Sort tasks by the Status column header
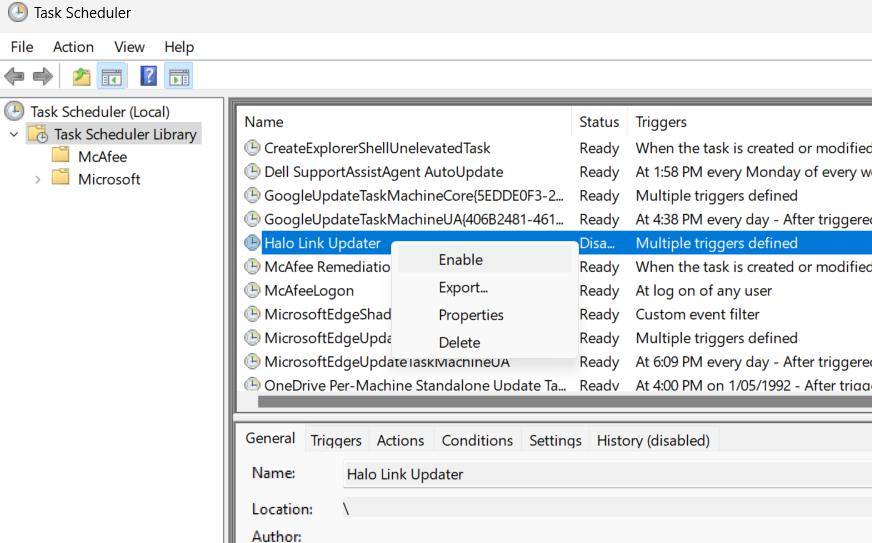This screenshot has width=872, height=543. click(599, 122)
